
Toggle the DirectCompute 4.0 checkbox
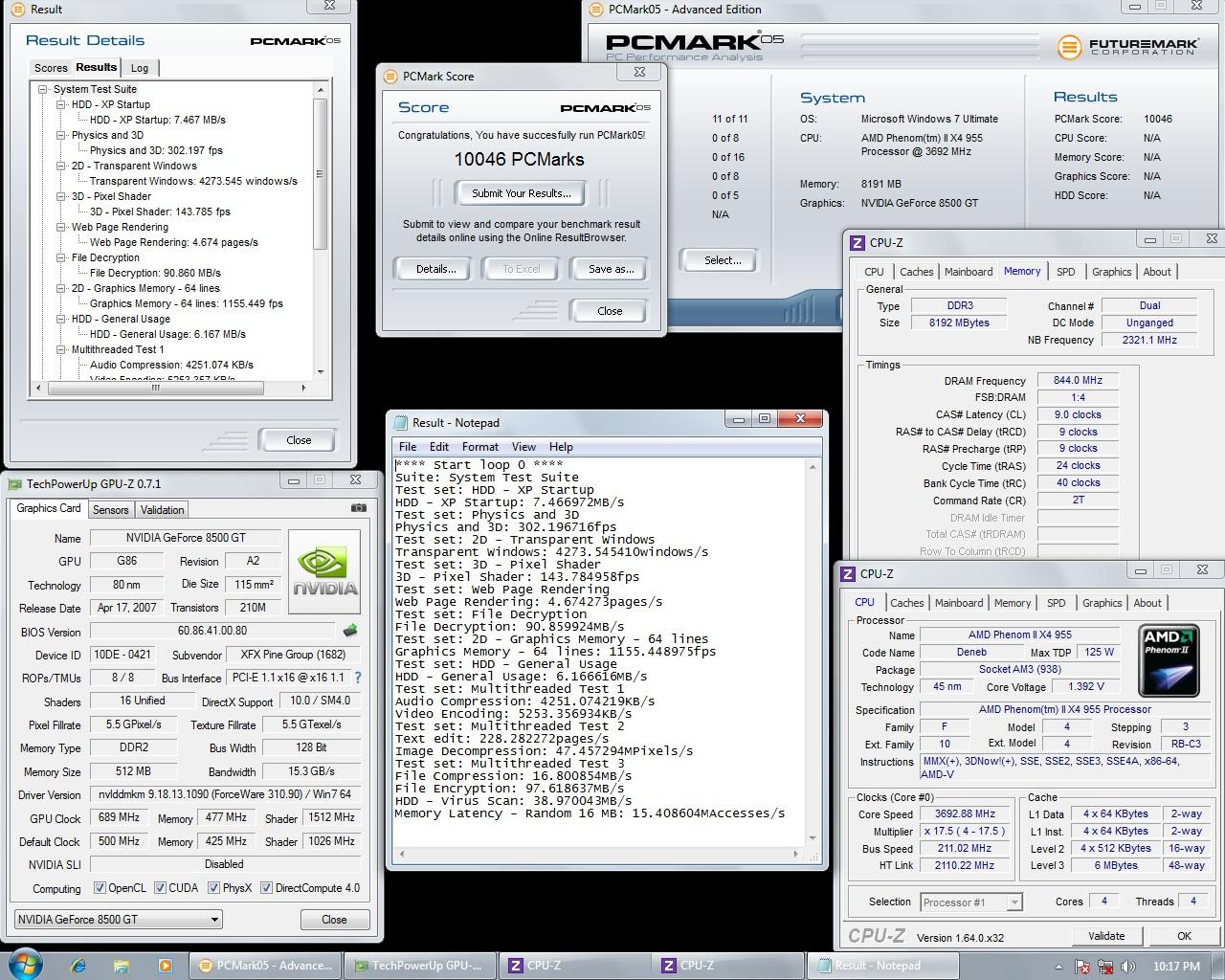pos(266,888)
